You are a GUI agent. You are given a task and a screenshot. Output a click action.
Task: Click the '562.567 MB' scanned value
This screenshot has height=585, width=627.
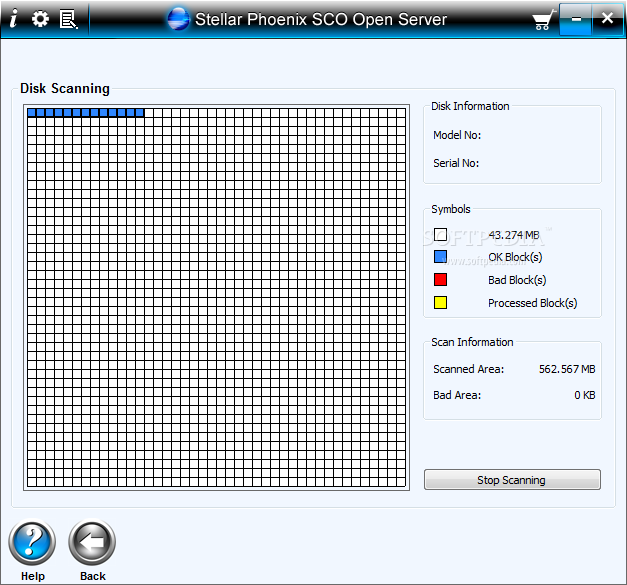[x=567, y=369]
